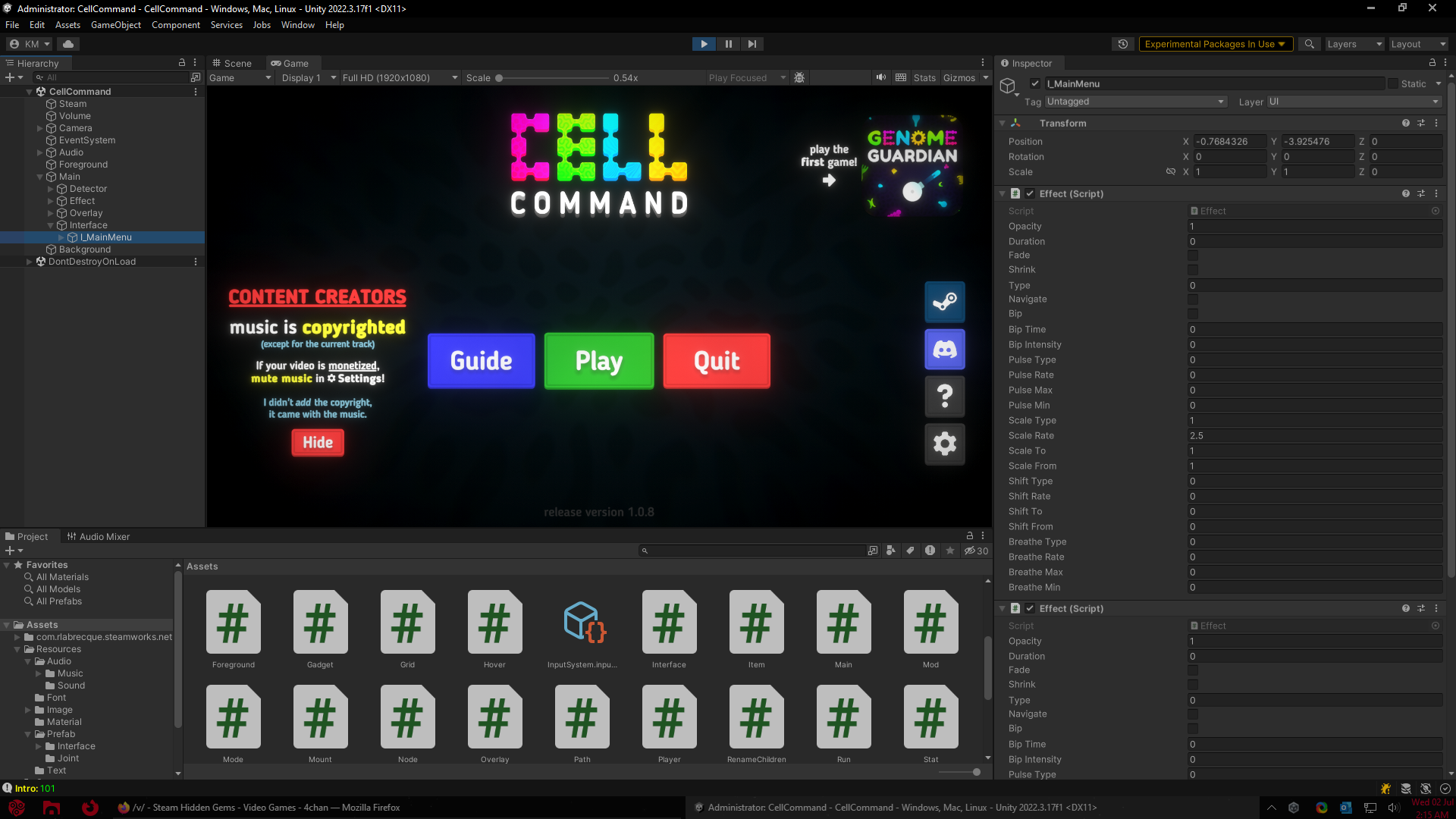Toggle the Game view mute audio icon
1456x819 pixels.
point(880,77)
